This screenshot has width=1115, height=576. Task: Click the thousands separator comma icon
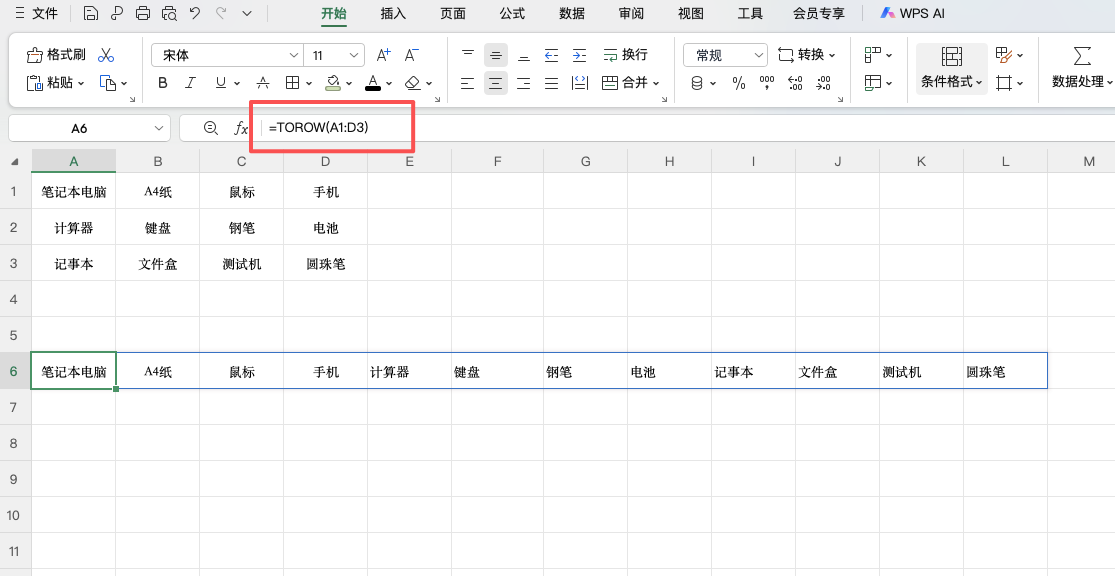(x=767, y=83)
